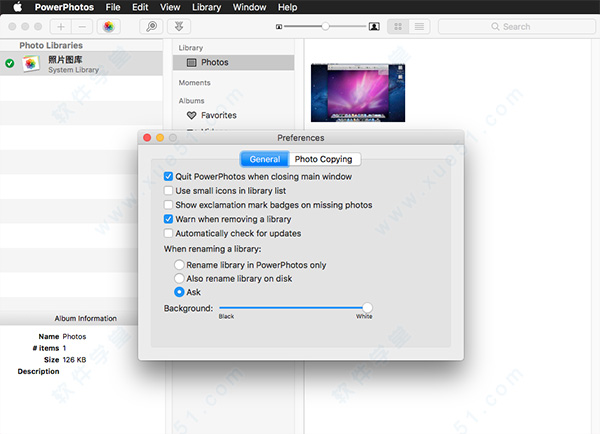
Task: Click the Photo Libraries header
Action: [51, 45]
